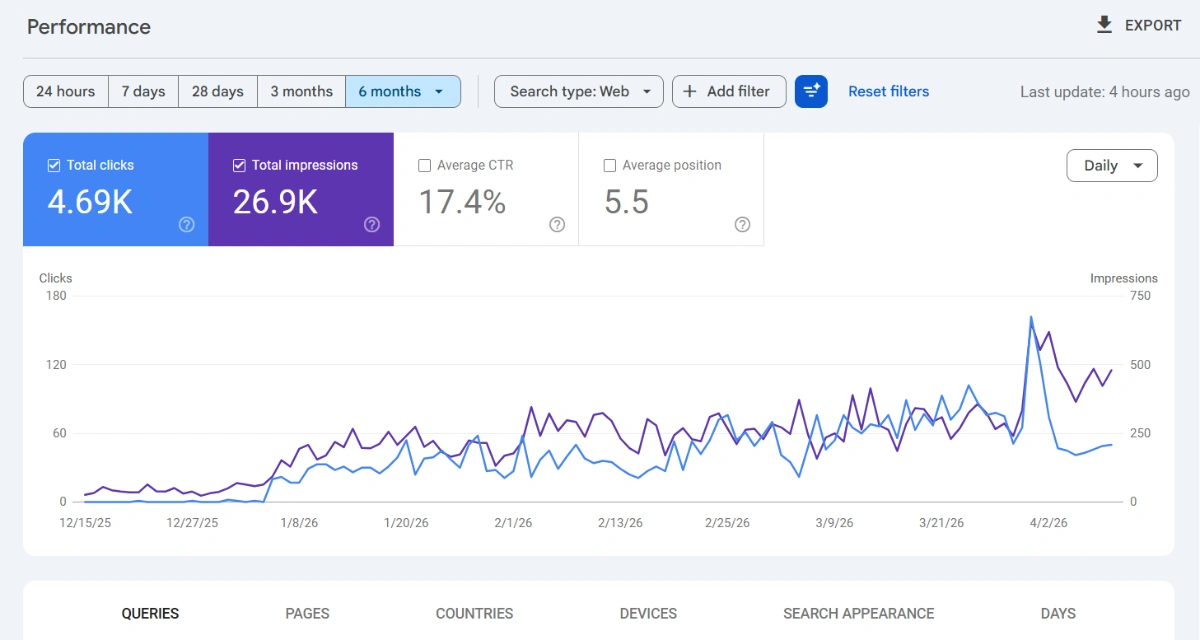Click the help icon on Total clicks card
The image size is (1200, 640).
point(186,225)
